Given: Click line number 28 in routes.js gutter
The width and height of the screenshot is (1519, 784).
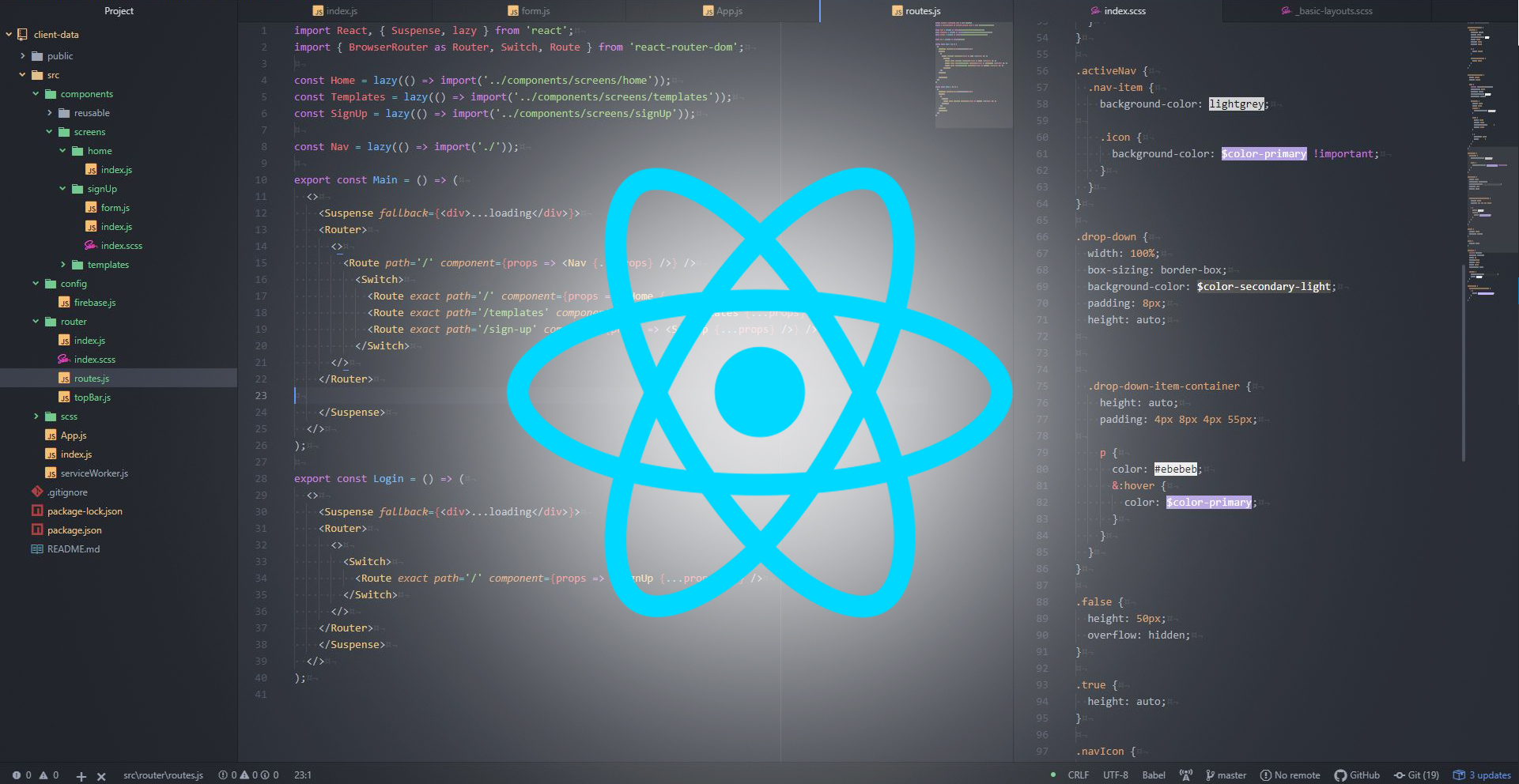Looking at the screenshot, I should (260, 479).
